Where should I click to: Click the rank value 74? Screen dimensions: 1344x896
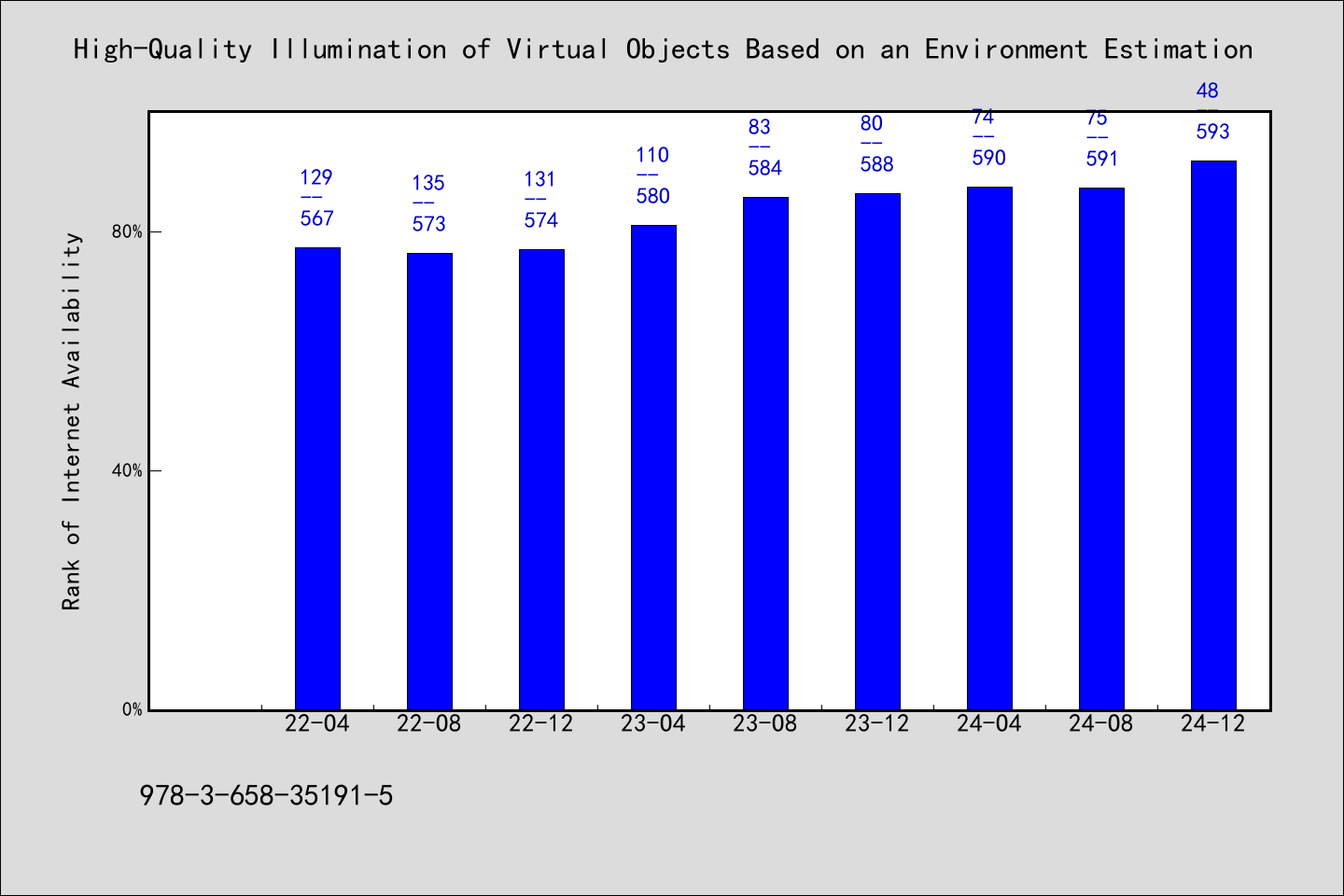click(x=983, y=118)
